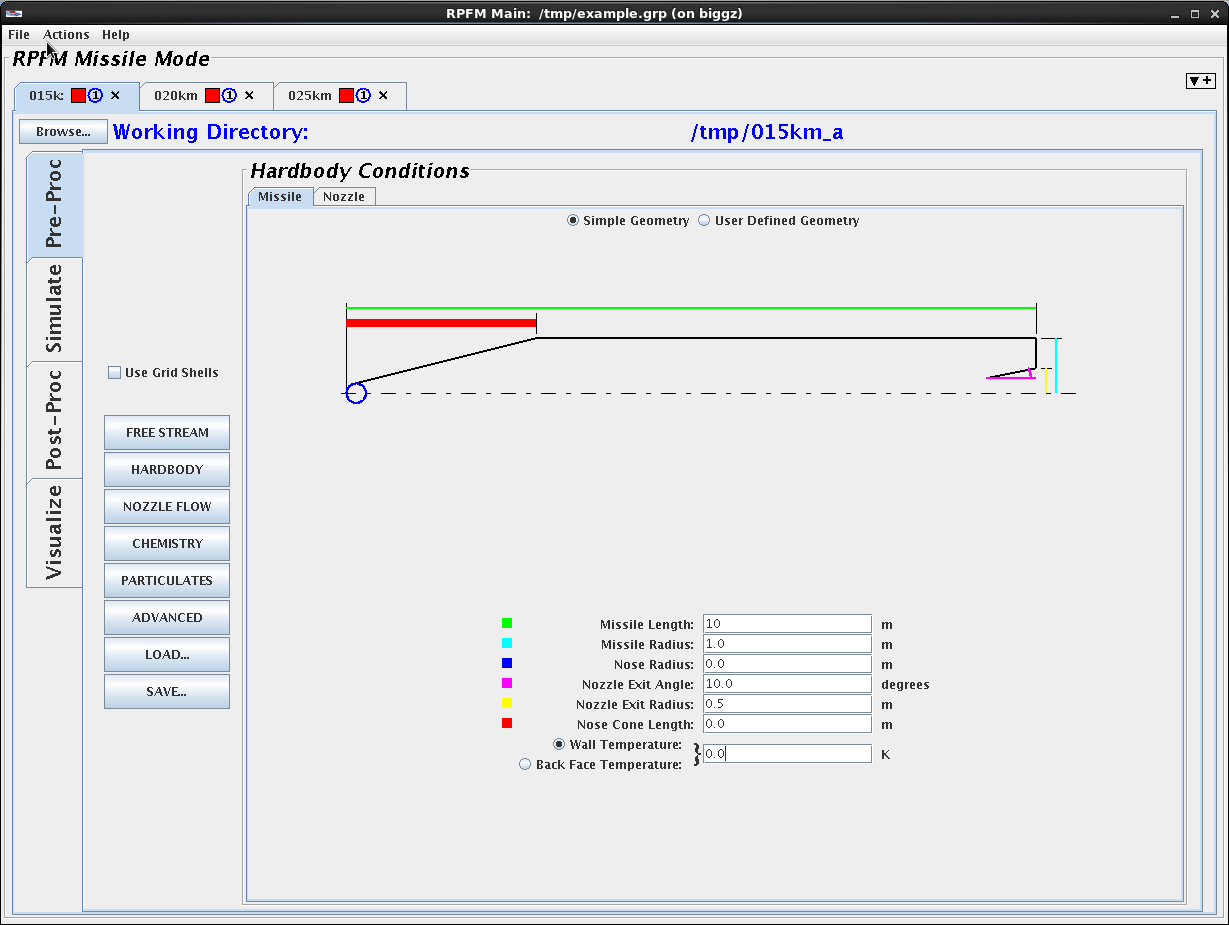Switch to the Simulate vertical tab
Screen dimensions: 1229x925
(54, 309)
